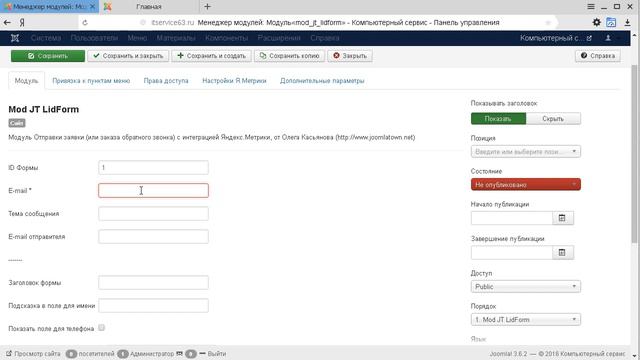Click Выйти link in footer

[x=217, y=353]
